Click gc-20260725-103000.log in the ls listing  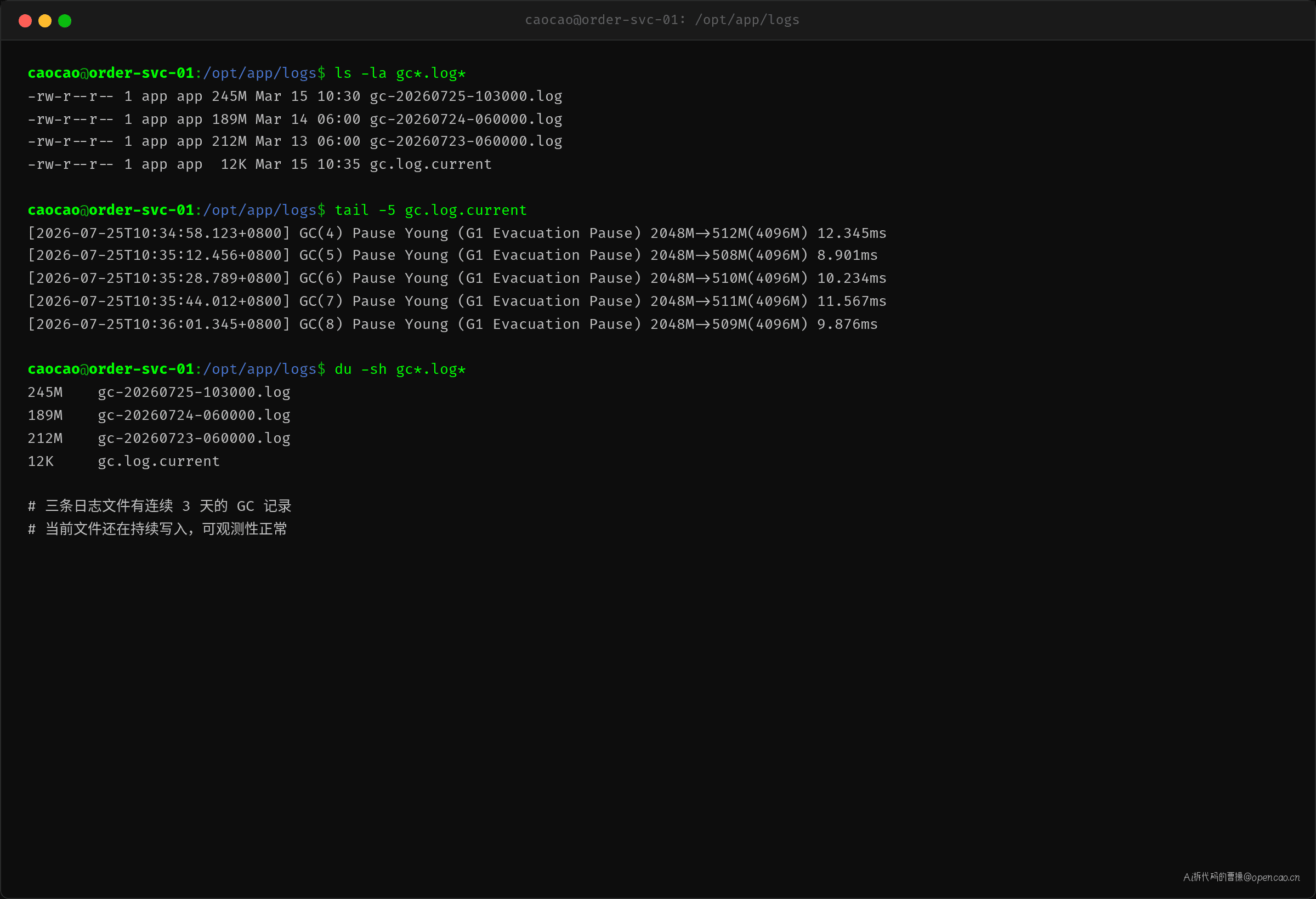[x=466, y=96]
